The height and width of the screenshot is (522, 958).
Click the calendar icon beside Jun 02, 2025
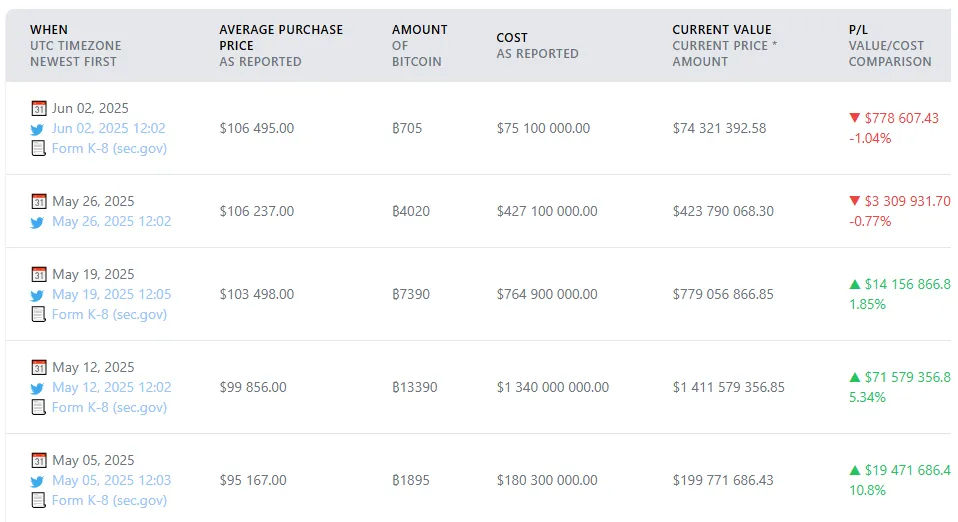point(39,108)
